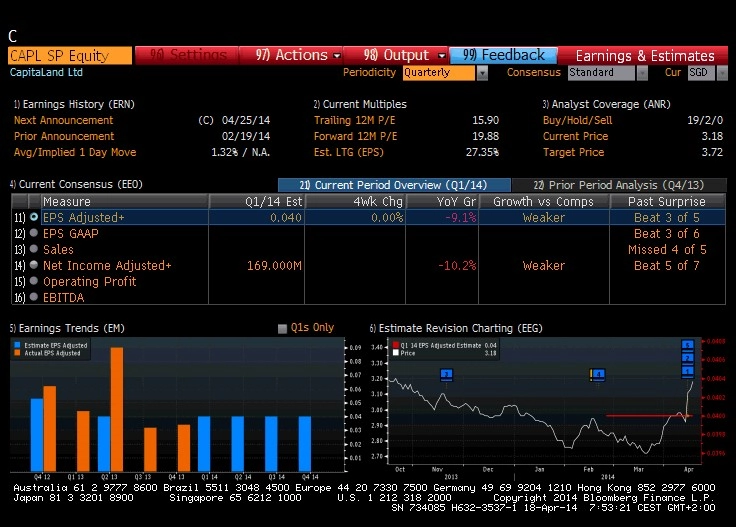
Task: Click the Next Announcement label
Action: pyautogui.click(x=63, y=120)
